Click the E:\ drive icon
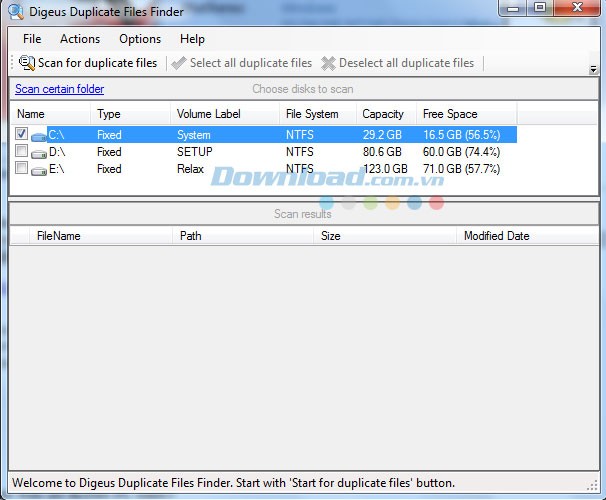The width and height of the screenshot is (606, 500). (x=39, y=170)
